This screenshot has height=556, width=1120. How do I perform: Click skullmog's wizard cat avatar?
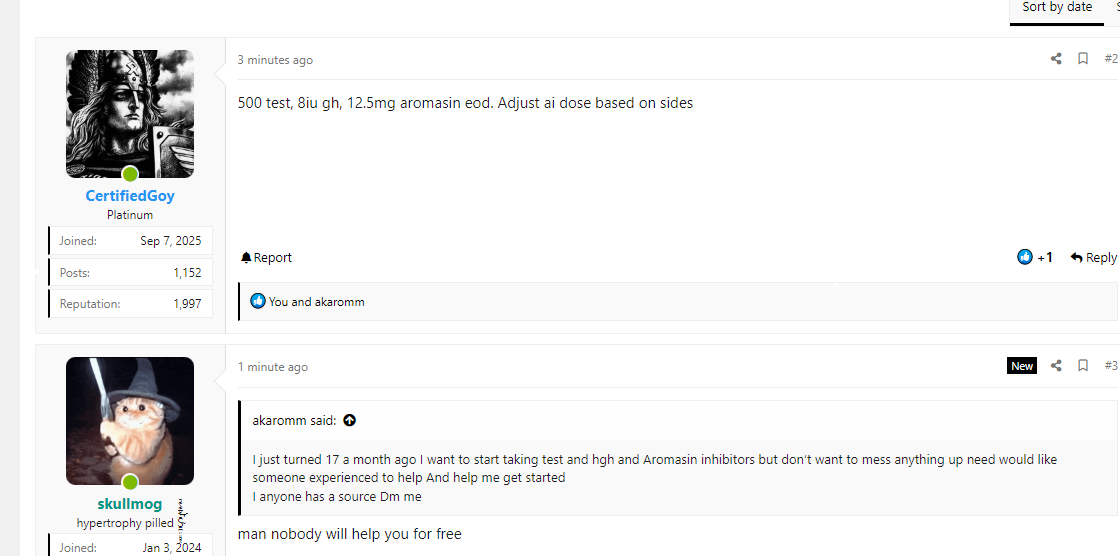pos(130,420)
